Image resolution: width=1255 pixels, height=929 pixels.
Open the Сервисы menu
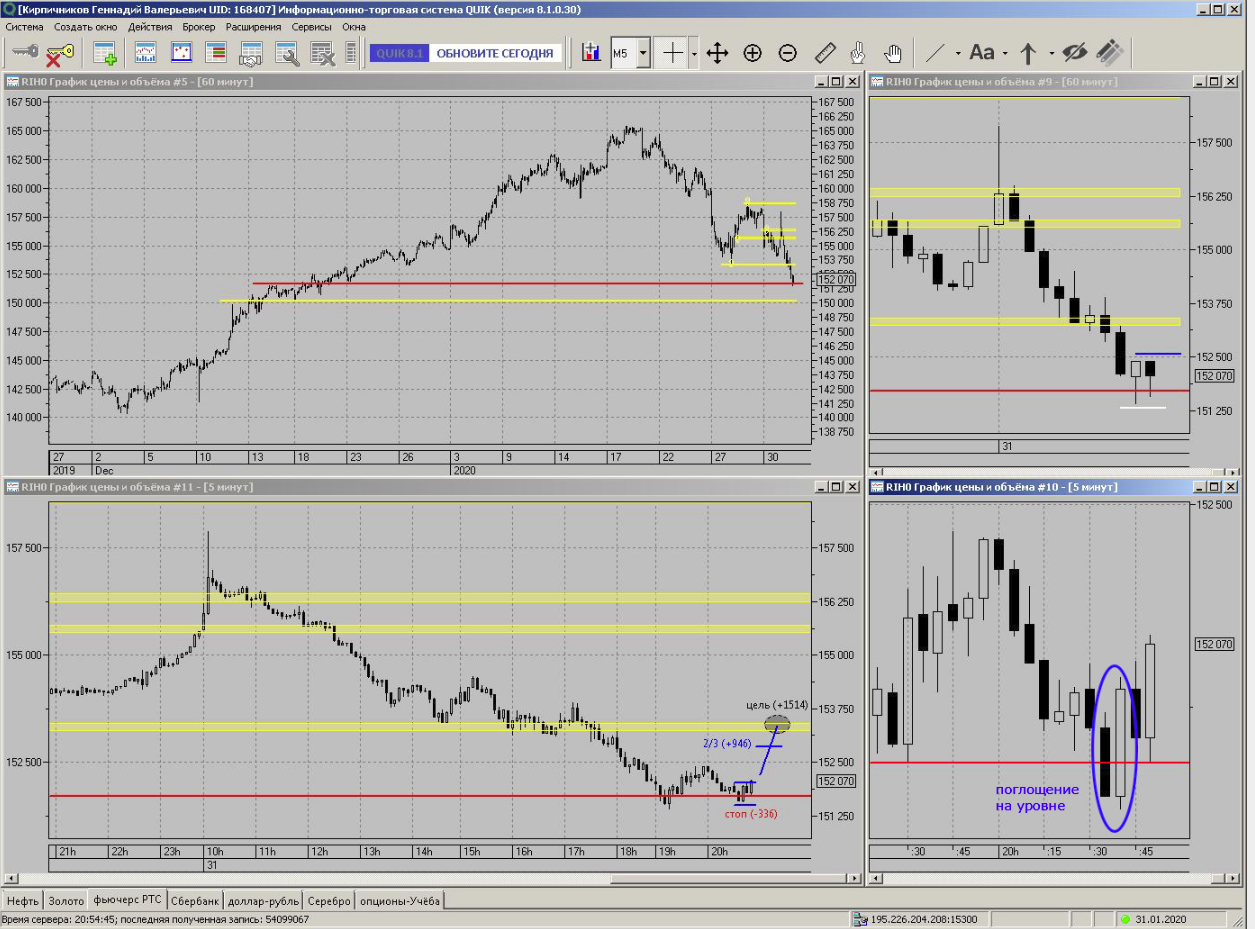(x=313, y=27)
